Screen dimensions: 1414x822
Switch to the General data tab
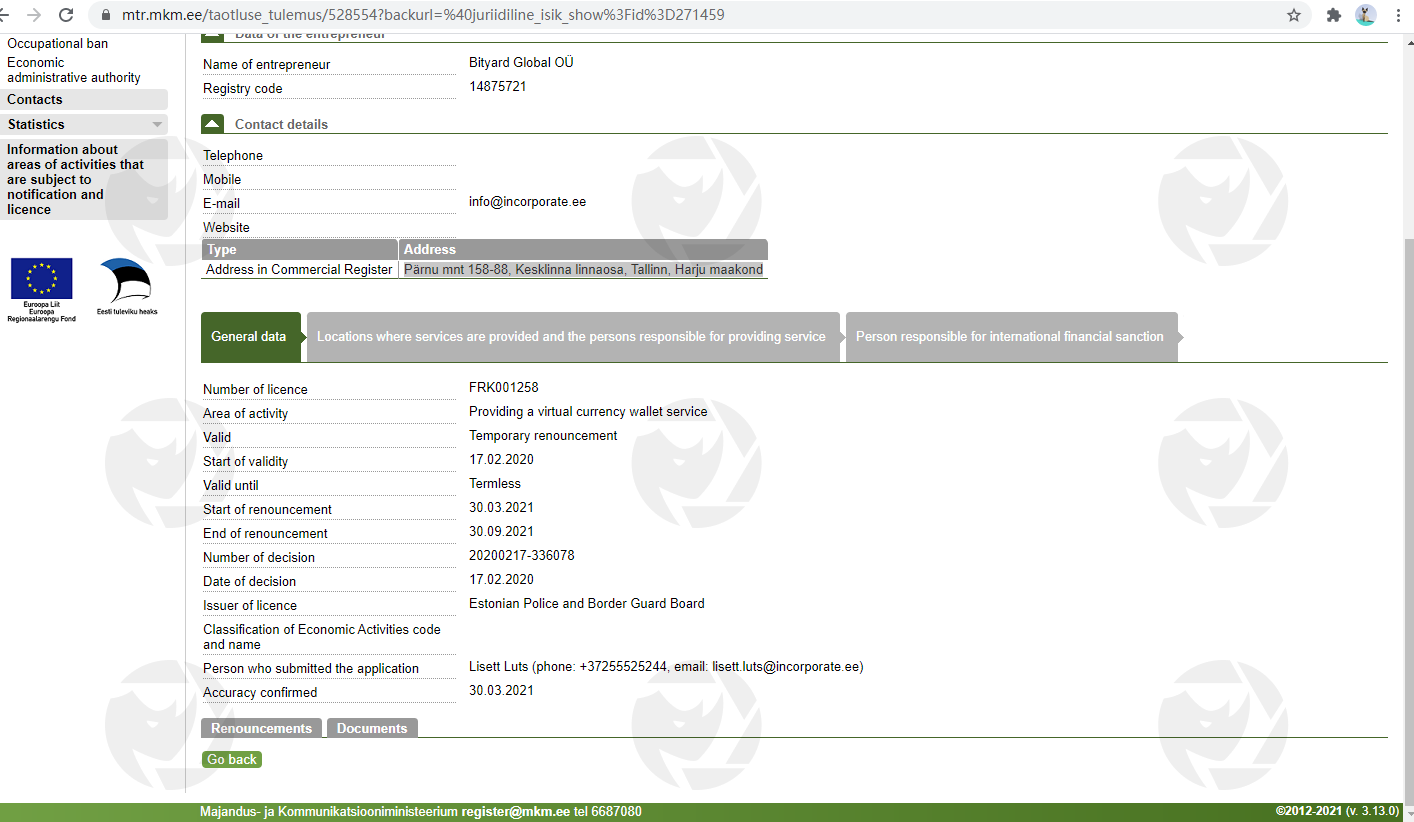(x=249, y=337)
